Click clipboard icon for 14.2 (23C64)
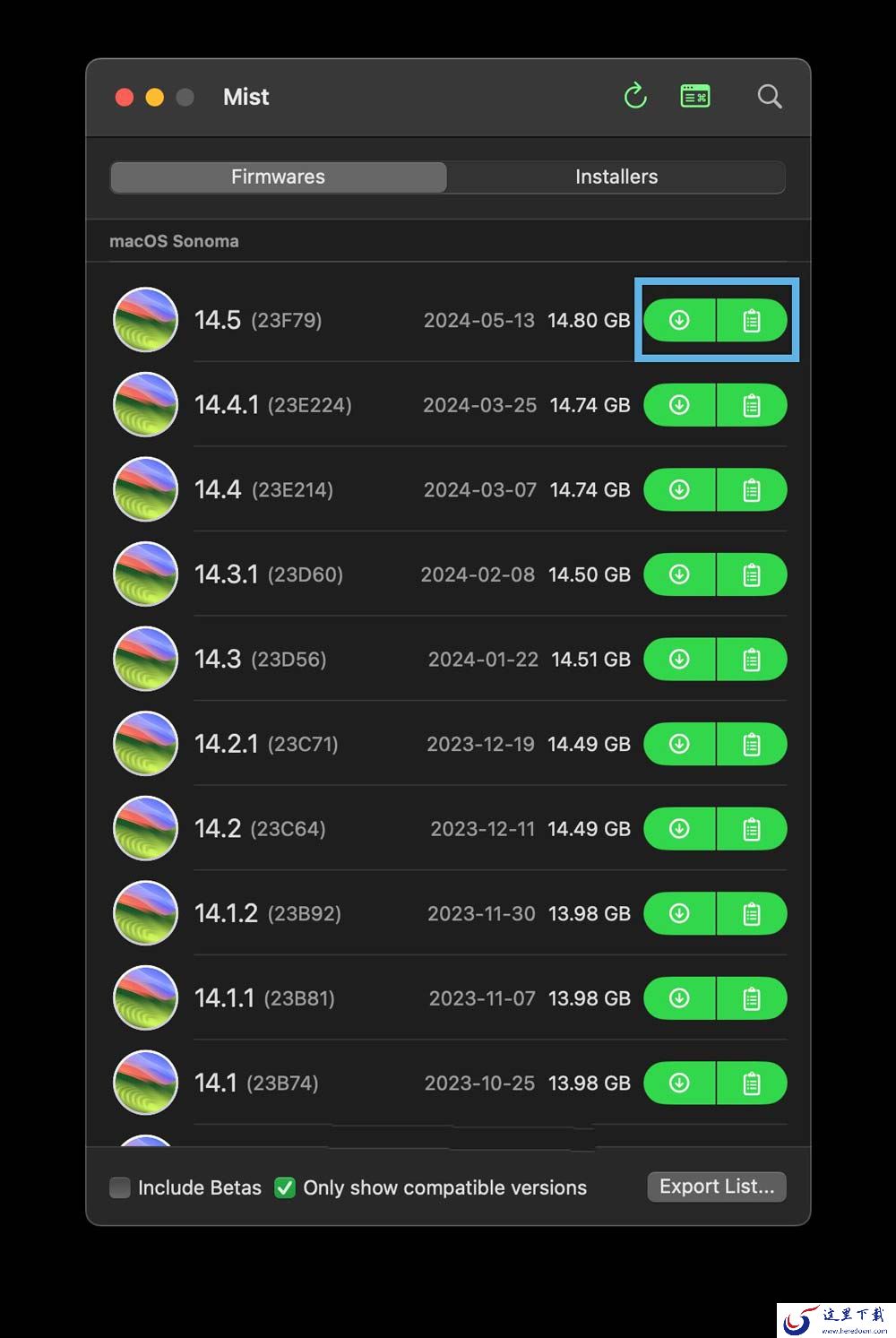The height and width of the screenshot is (1338, 896). 752,829
